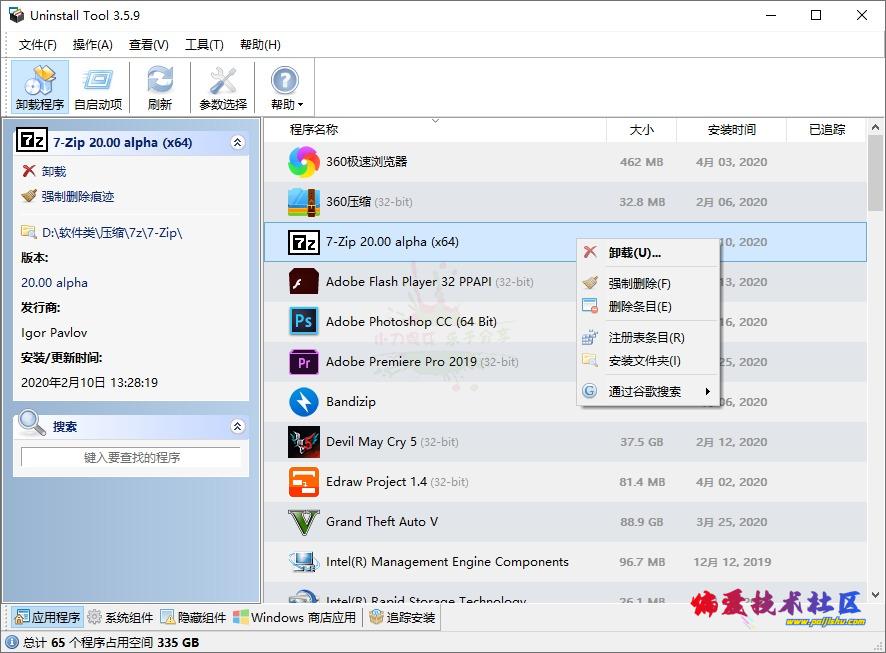Image resolution: width=886 pixels, height=653 pixels.
Task: Choose 安装文件夹(I) in the context menu
Action: [648, 361]
